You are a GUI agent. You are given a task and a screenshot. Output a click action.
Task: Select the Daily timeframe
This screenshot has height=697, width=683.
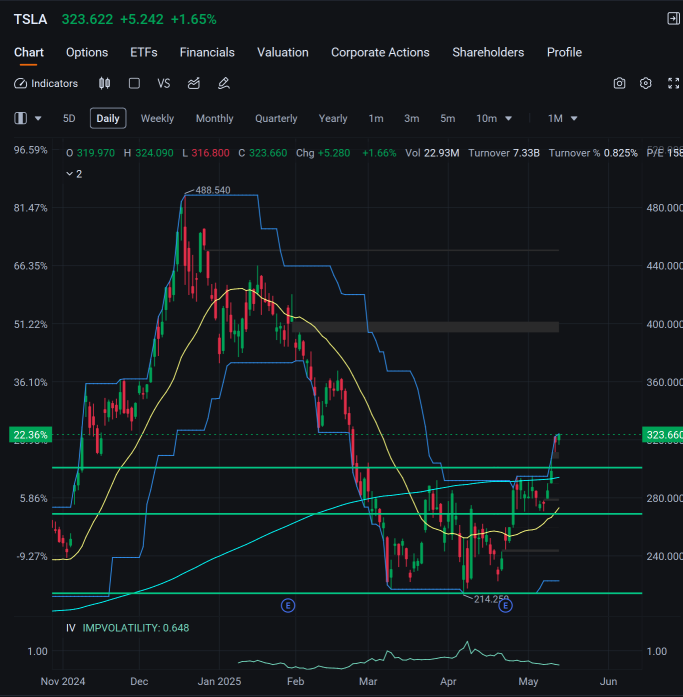coord(108,118)
